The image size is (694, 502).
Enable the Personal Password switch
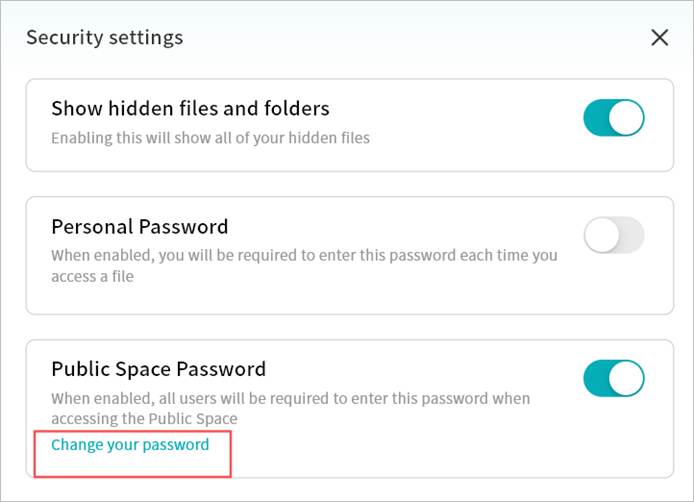tap(613, 236)
